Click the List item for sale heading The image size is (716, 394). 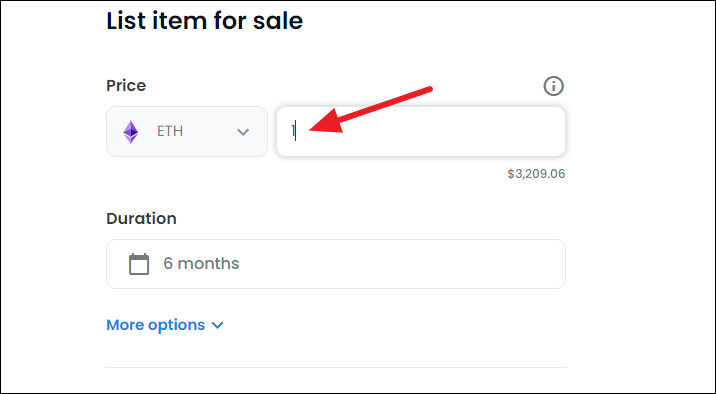point(205,21)
